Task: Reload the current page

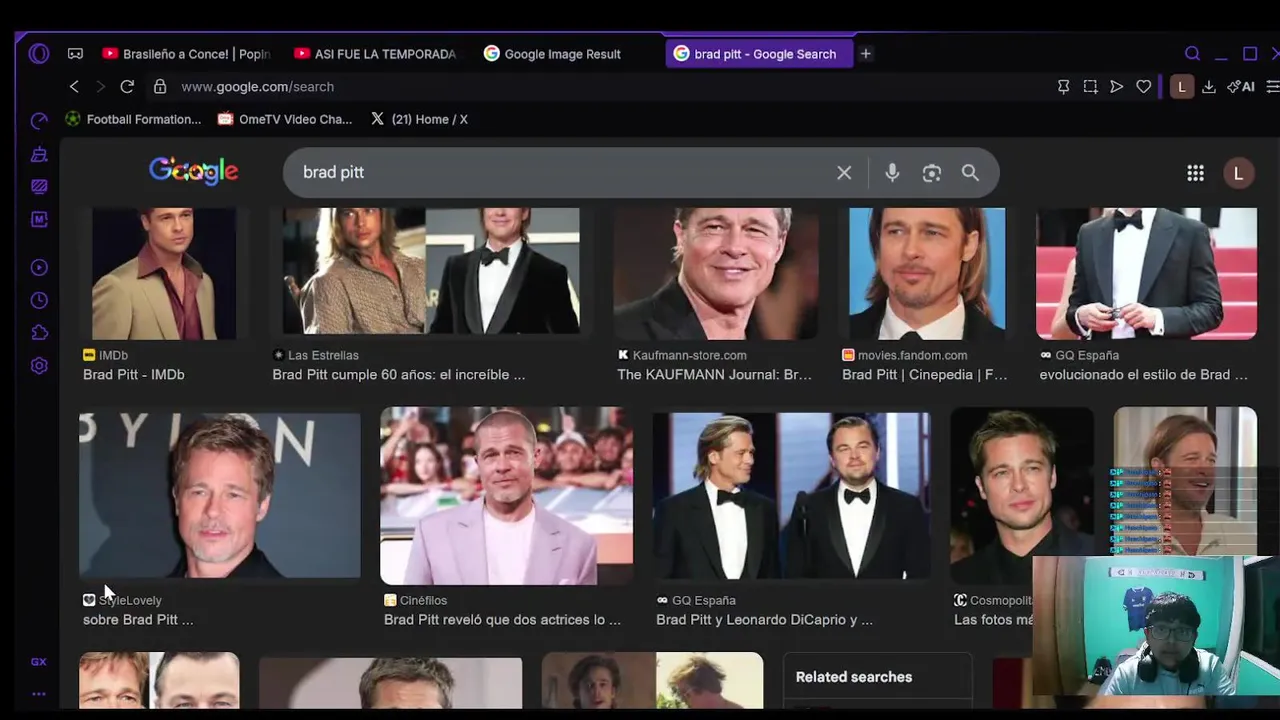Action: (127, 87)
